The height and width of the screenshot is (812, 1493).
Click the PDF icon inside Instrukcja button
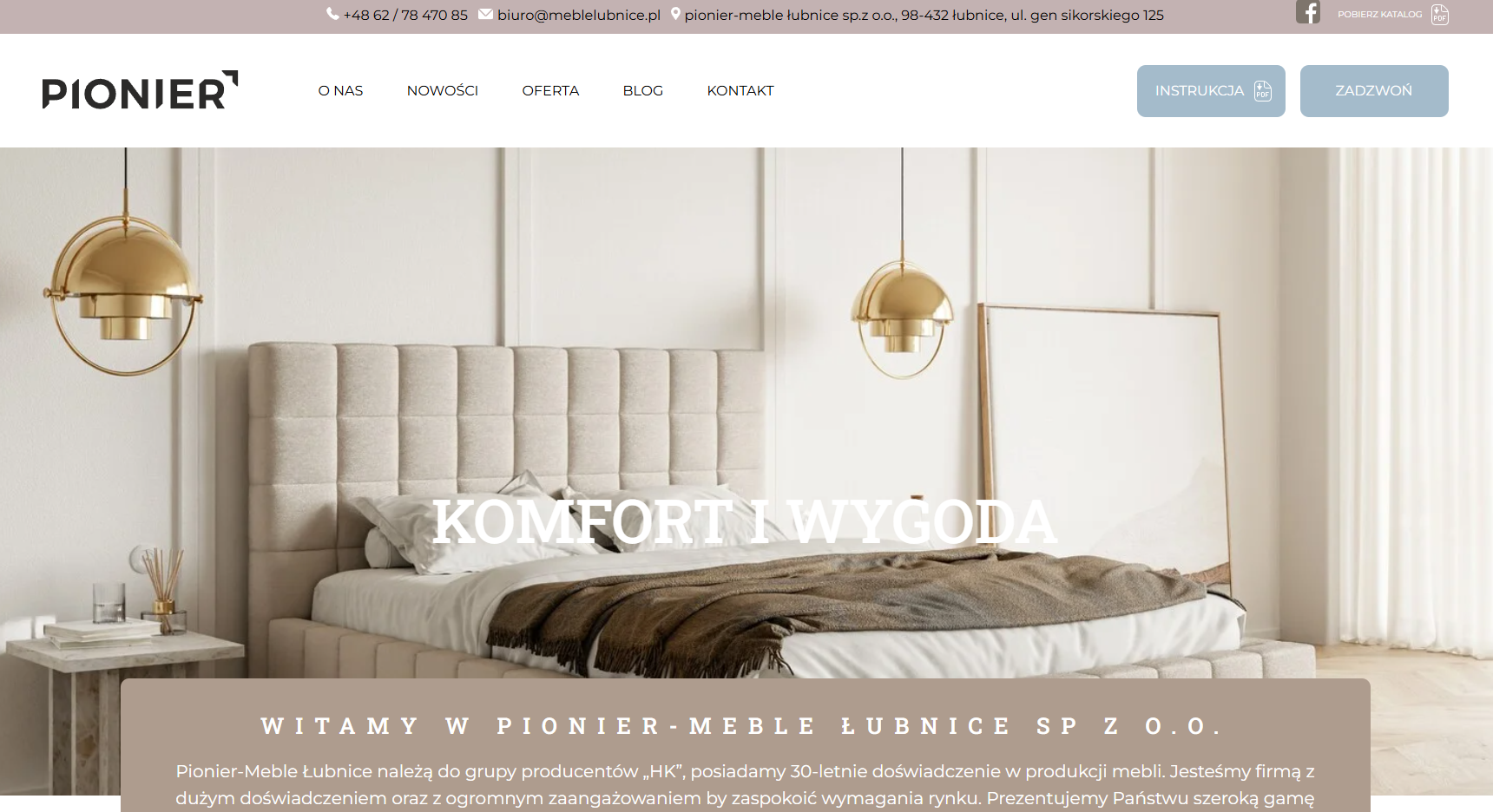click(x=1263, y=91)
